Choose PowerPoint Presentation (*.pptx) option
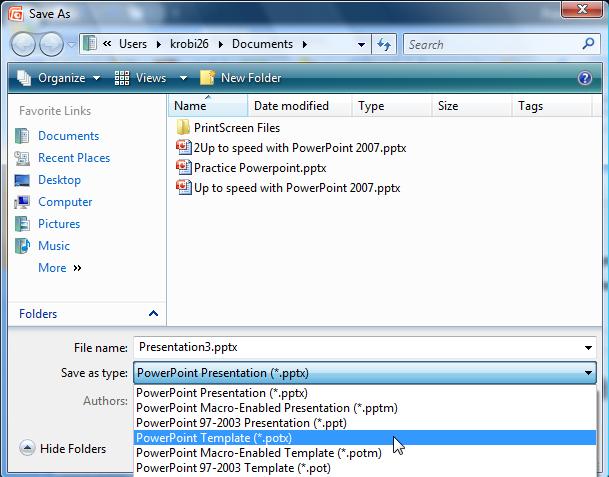The height and width of the screenshot is (477, 609). pyautogui.click(x=365, y=393)
